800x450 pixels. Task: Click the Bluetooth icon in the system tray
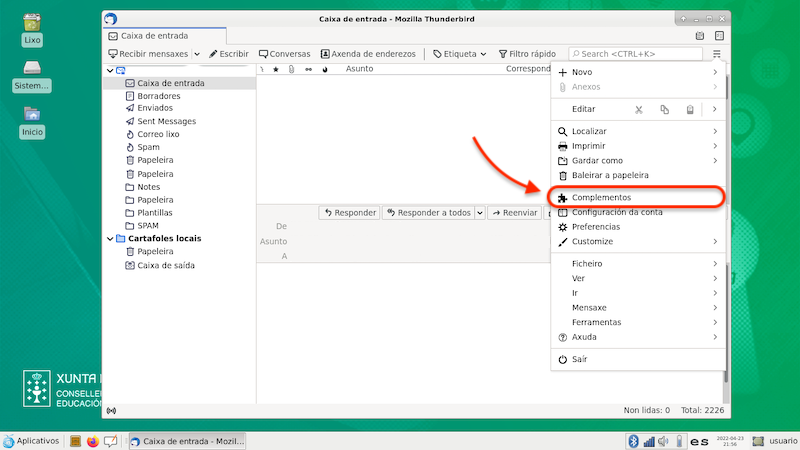tap(633, 441)
